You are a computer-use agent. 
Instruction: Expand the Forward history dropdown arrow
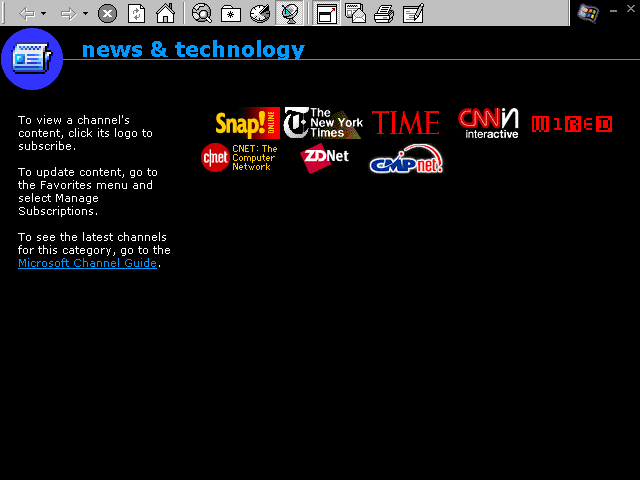[85, 13]
